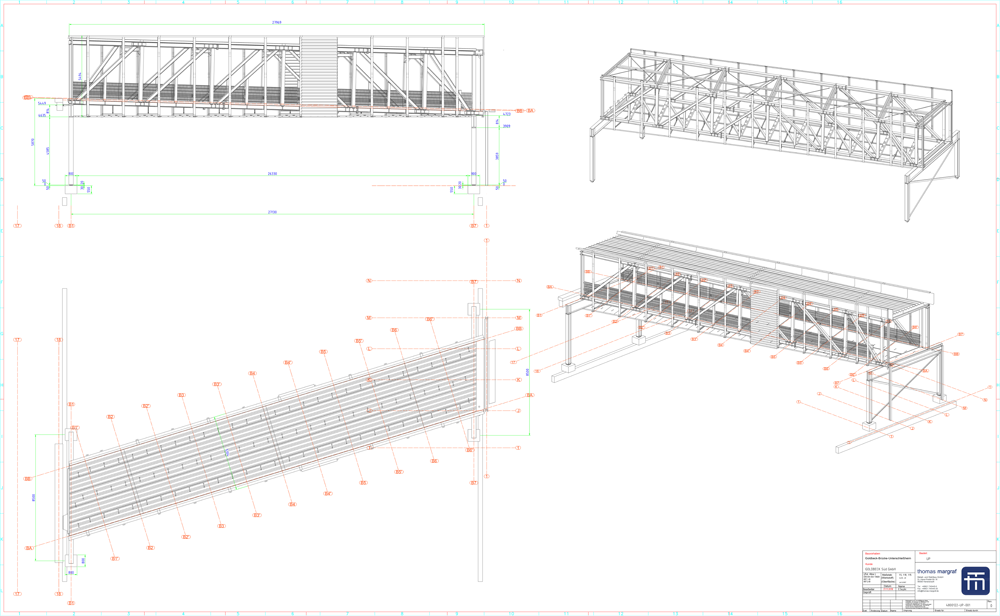
Task: Click the blue thomas margraf logo icon
Action: click(975, 581)
